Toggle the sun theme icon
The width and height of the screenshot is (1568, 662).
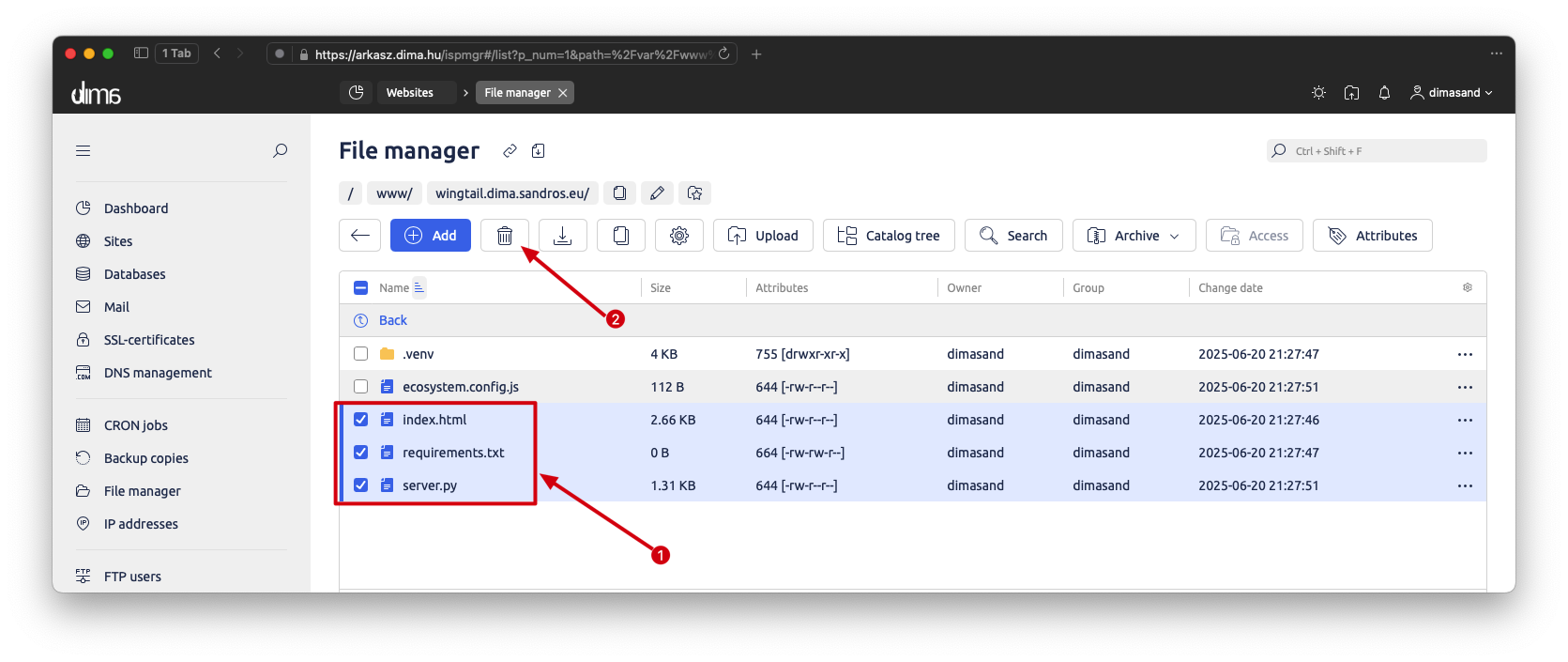(1318, 93)
